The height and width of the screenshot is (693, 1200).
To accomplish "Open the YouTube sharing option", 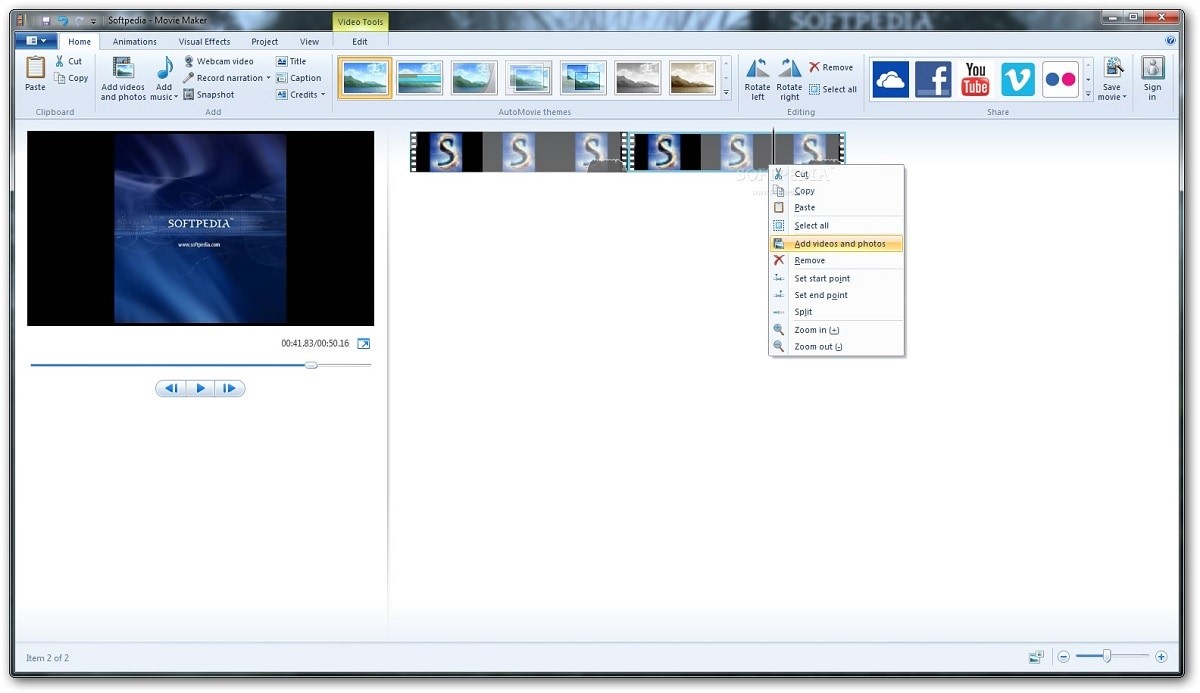I will [974, 78].
